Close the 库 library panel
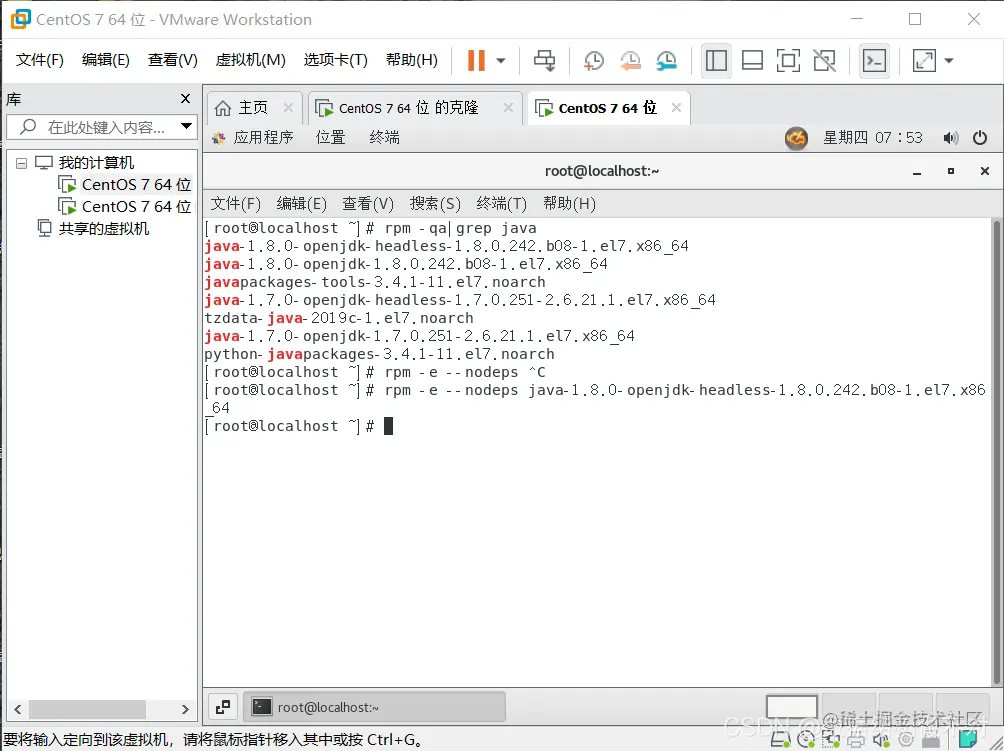Screen dimensions: 1004x751 pyautogui.click(x=186, y=99)
